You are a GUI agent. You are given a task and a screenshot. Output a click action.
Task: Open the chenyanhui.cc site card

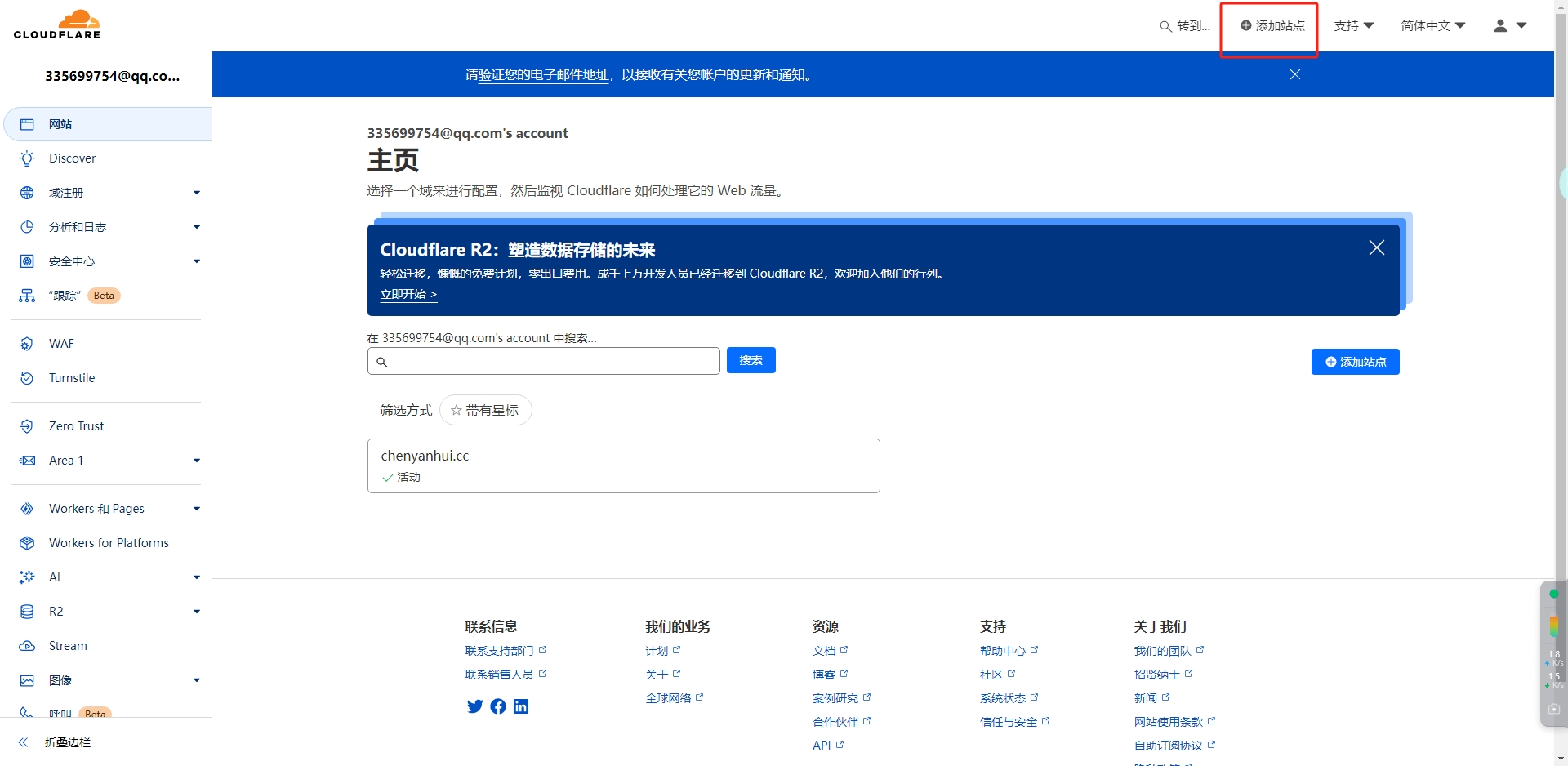click(624, 465)
